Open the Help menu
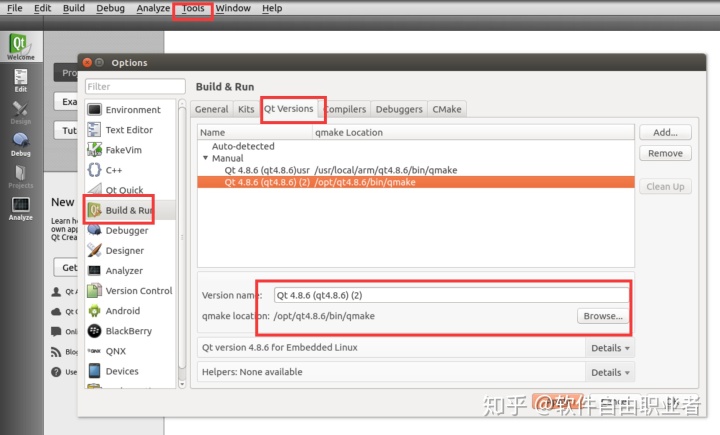 pos(272,8)
